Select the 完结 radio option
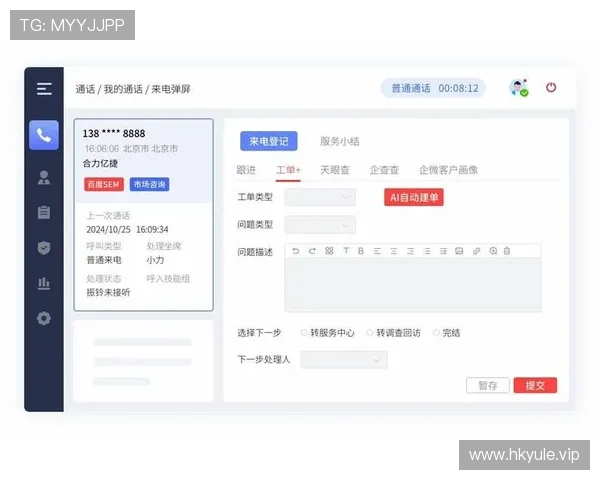This screenshot has height=480, width=600. point(436,333)
